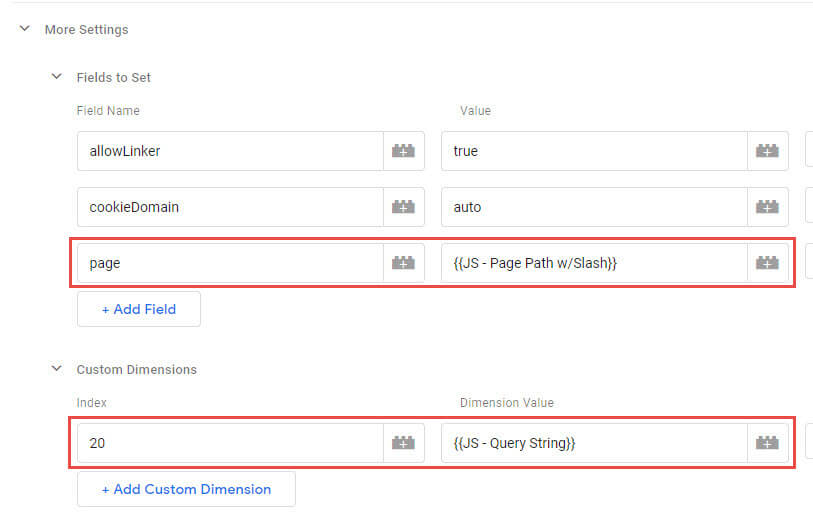Click the auto value input field
813x524 pixels.
coord(594,207)
